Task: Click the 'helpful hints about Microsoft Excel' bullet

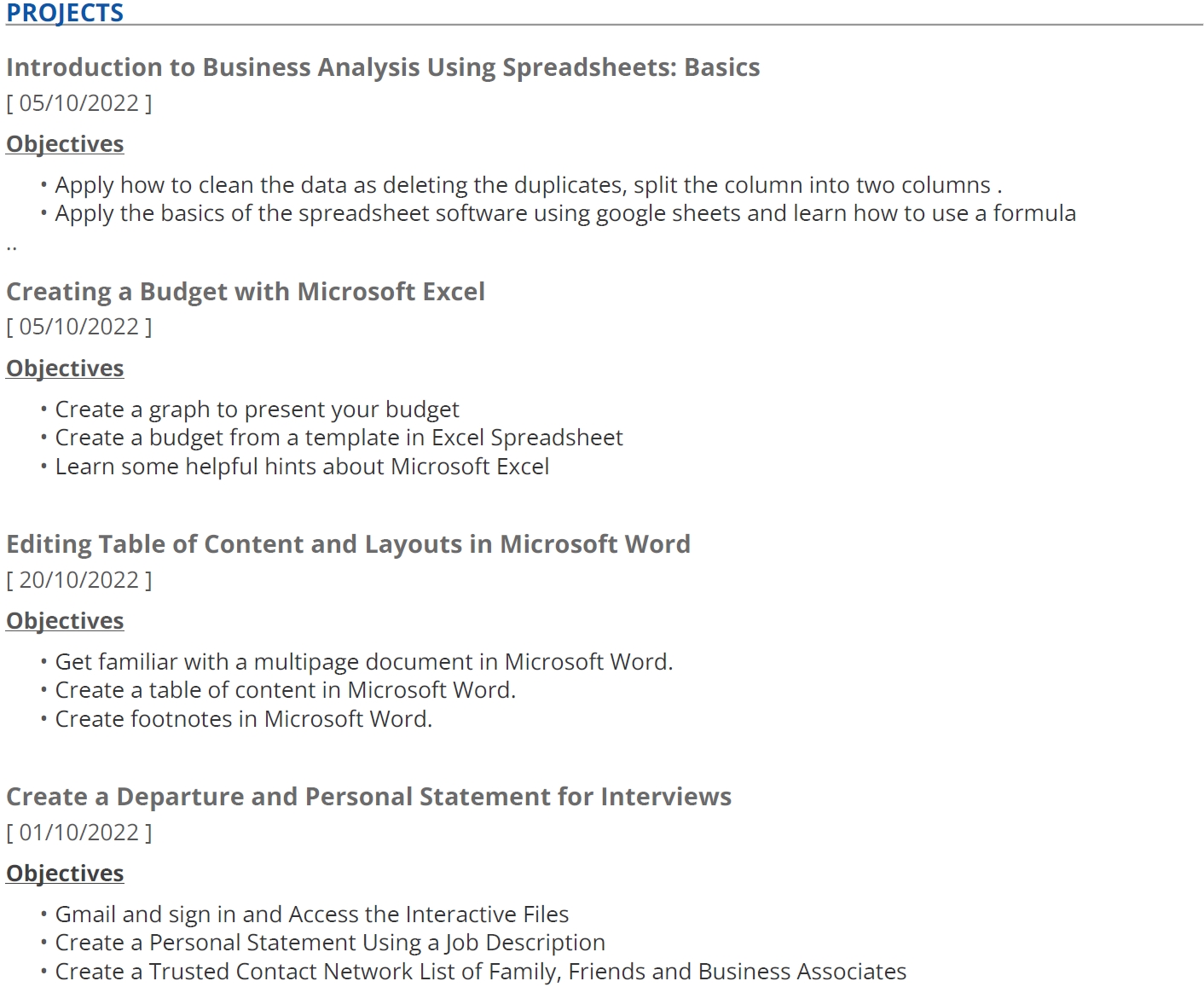Action: click(302, 467)
